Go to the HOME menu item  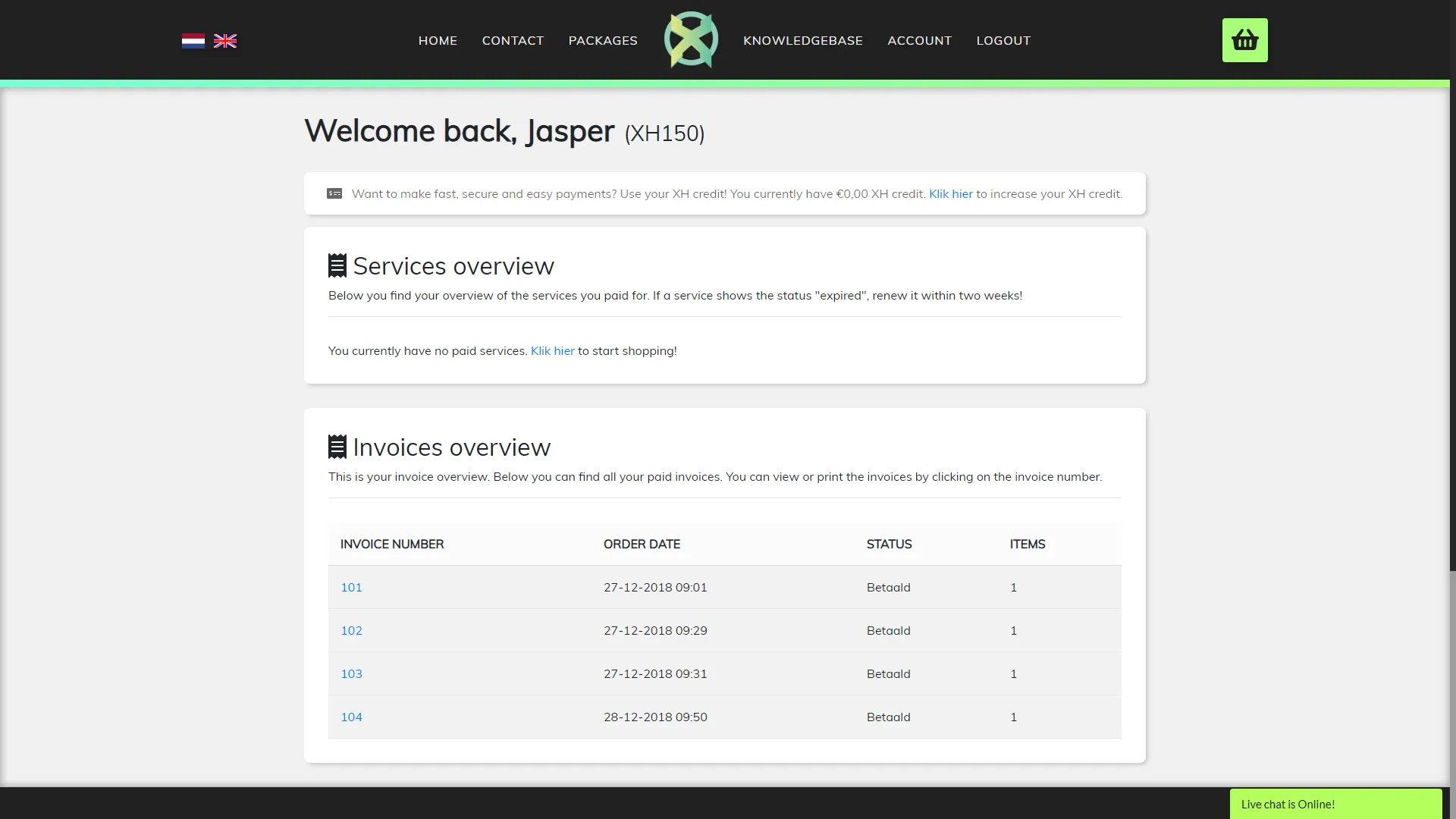click(438, 41)
